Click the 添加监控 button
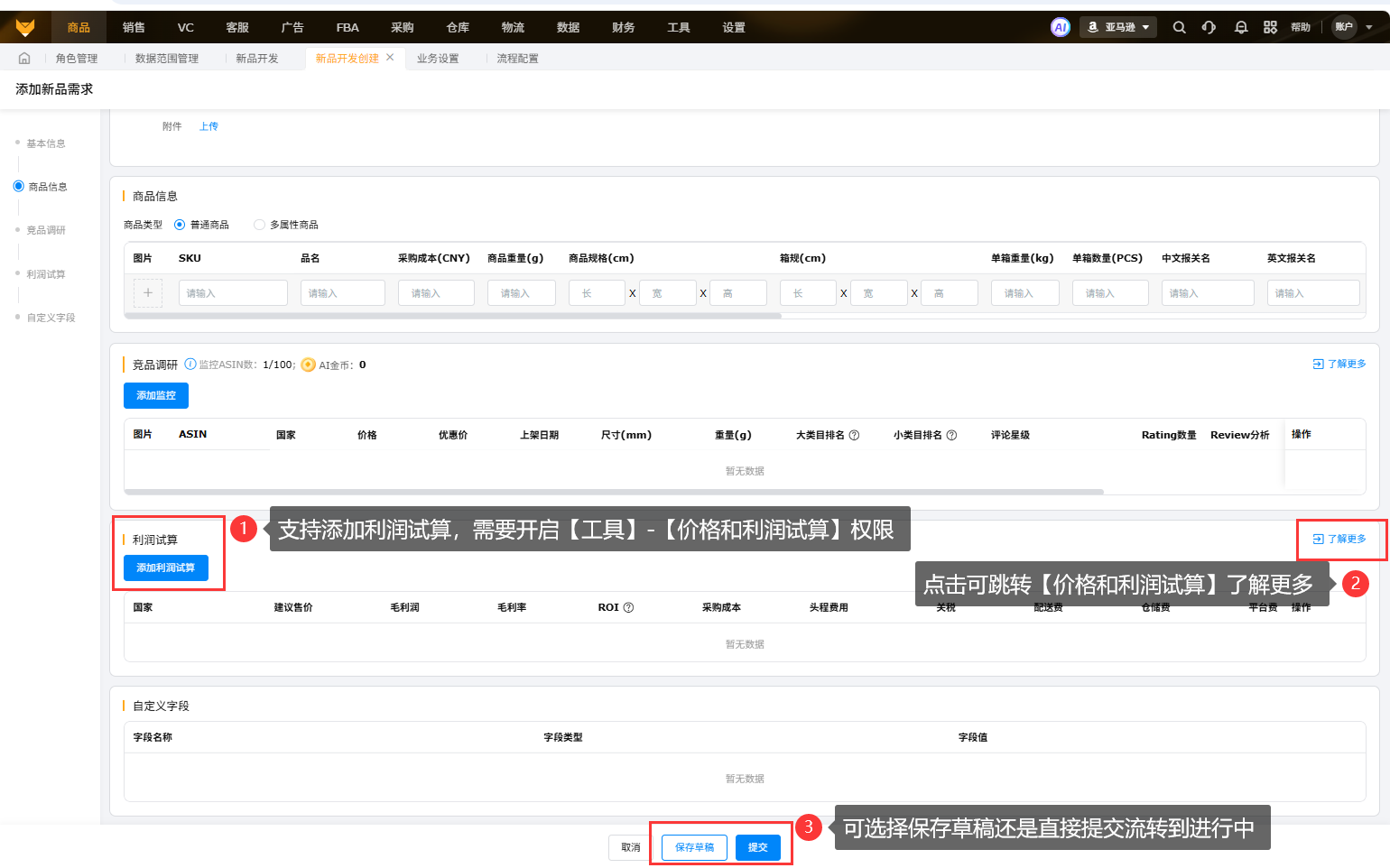Screen dimensions: 1390x868 (x=156, y=395)
